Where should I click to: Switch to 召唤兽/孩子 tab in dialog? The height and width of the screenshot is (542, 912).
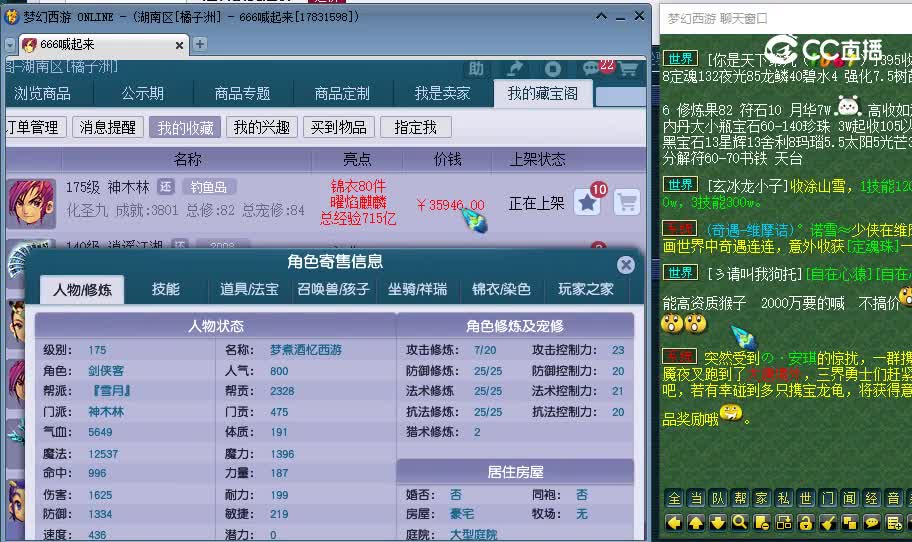[333, 289]
